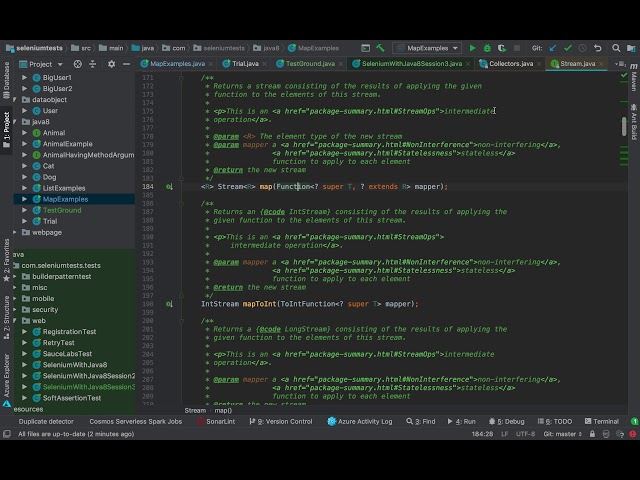
Task: Hide the Project panel
Action: [x=127, y=64]
